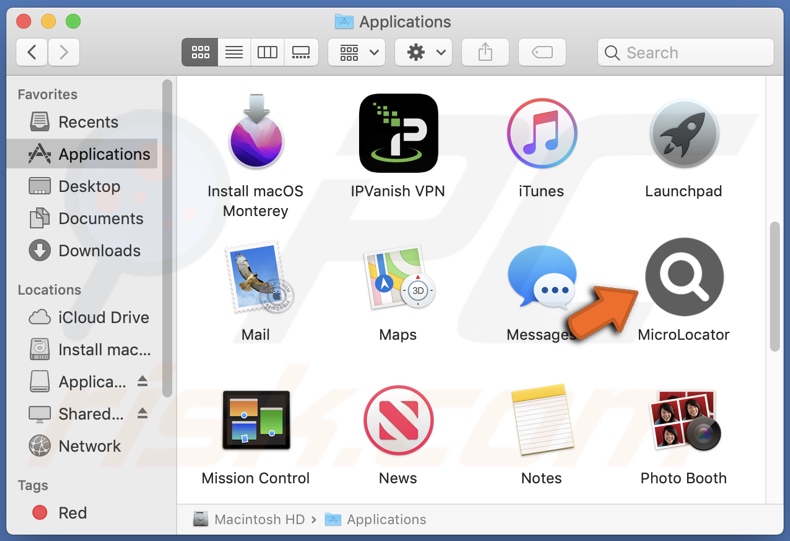Switch to column view
The image size is (790, 541).
click(x=267, y=52)
